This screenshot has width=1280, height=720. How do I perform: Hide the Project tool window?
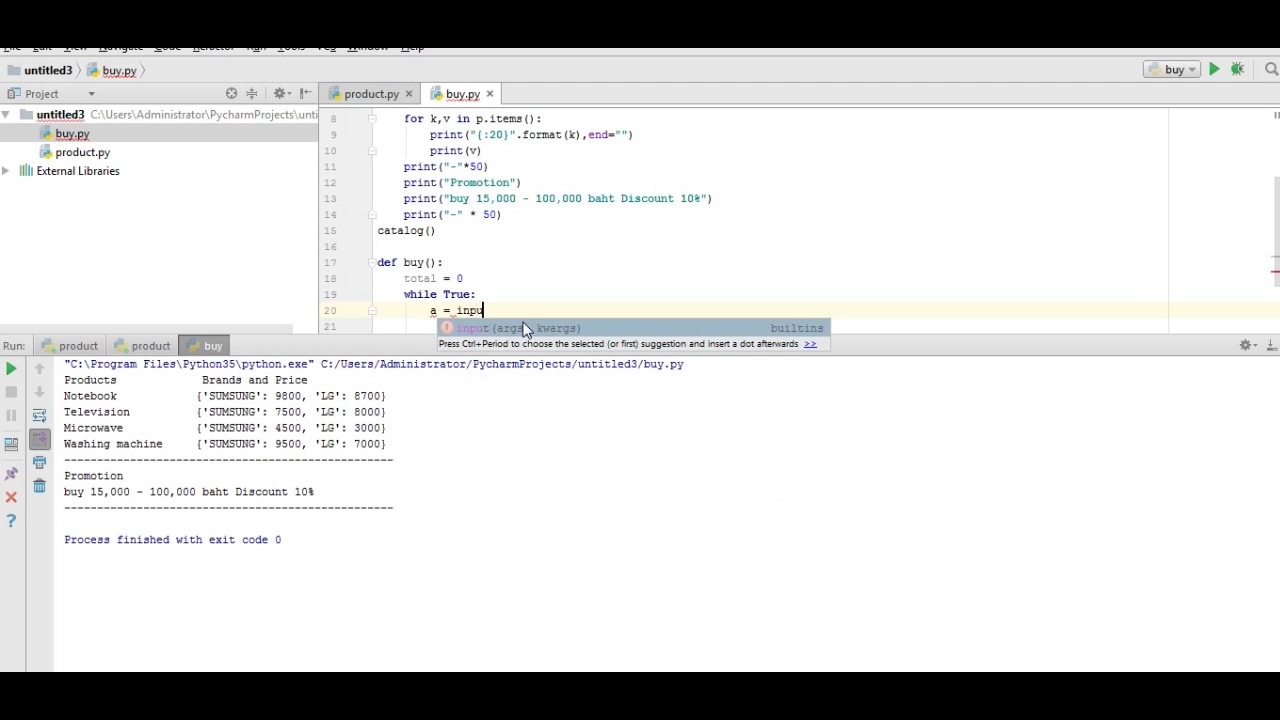(305, 94)
